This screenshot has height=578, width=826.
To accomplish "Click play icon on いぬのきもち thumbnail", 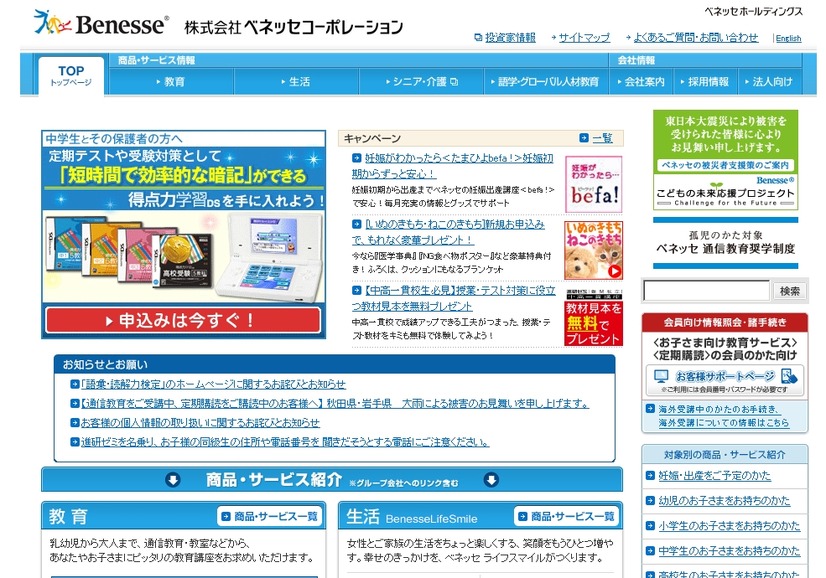I will coord(615,271).
